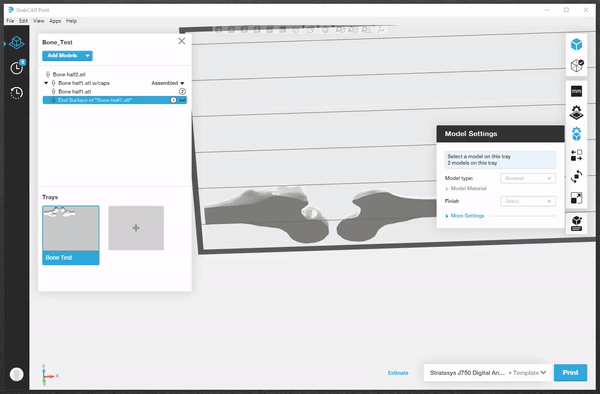The height and width of the screenshot is (394, 600).
Task: Click the mm units icon
Action: pyautogui.click(x=576, y=91)
